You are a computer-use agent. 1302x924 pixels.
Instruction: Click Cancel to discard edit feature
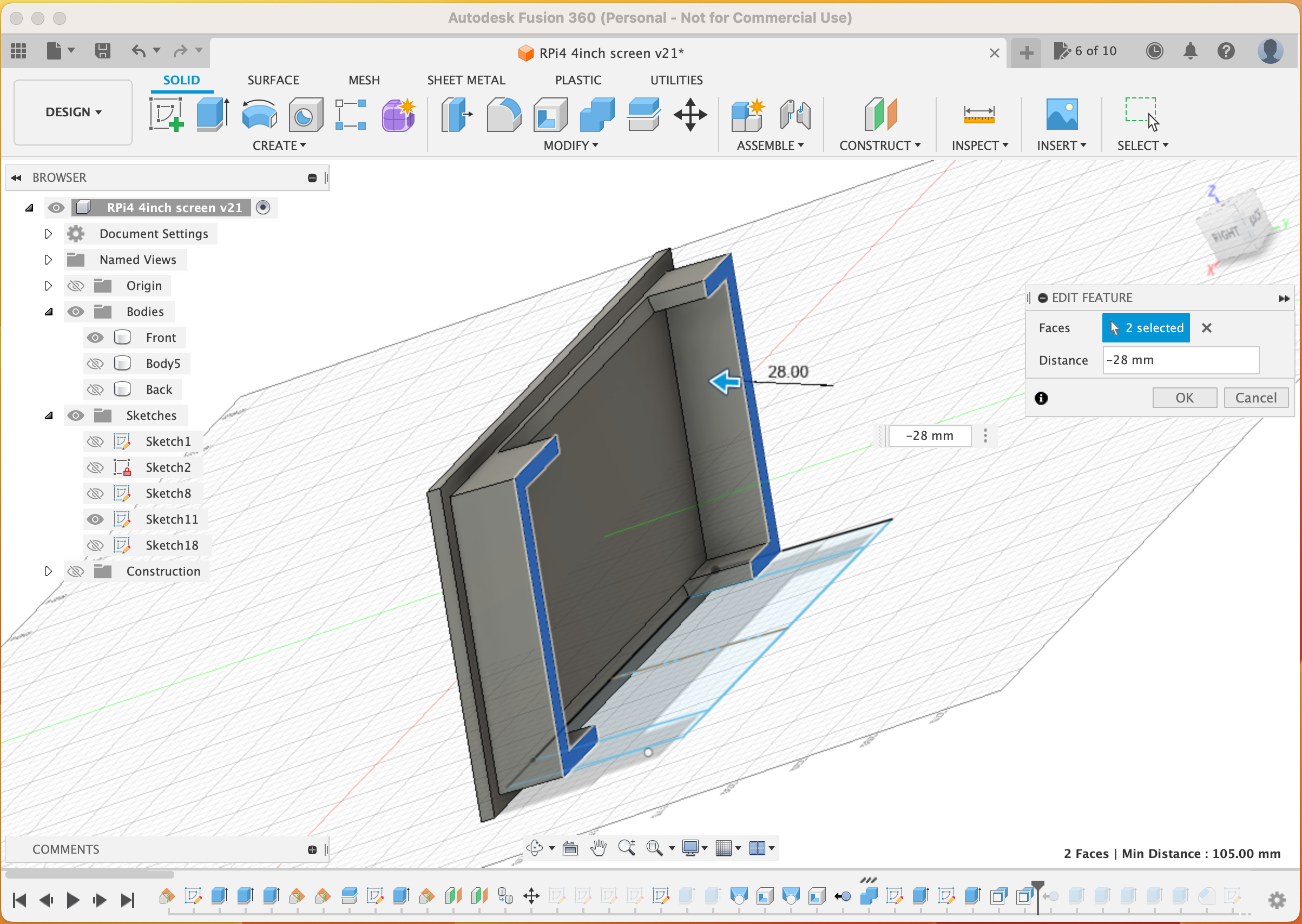pyautogui.click(x=1254, y=397)
